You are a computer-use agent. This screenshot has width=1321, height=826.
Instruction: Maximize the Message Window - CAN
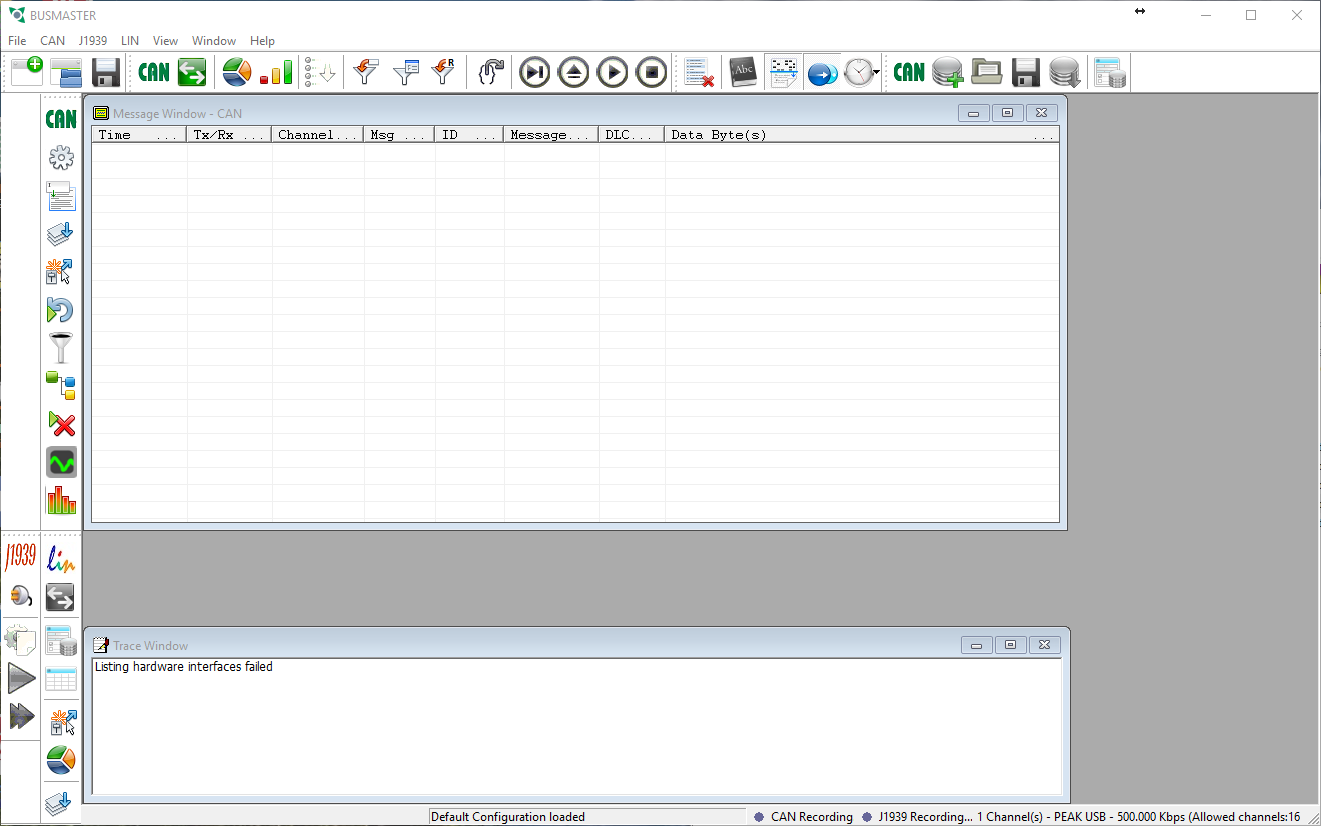[x=1007, y=113]
